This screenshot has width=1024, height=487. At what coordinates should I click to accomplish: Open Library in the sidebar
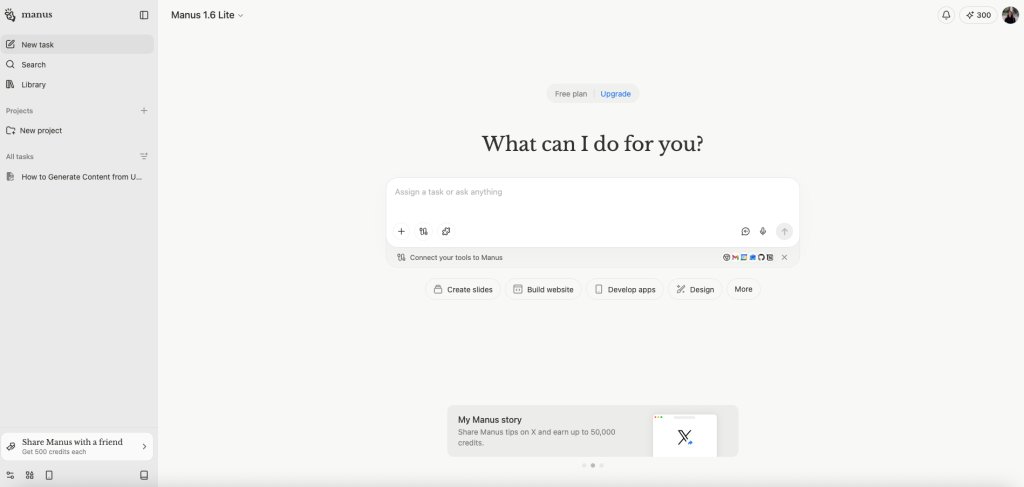(x=33, y=85)
